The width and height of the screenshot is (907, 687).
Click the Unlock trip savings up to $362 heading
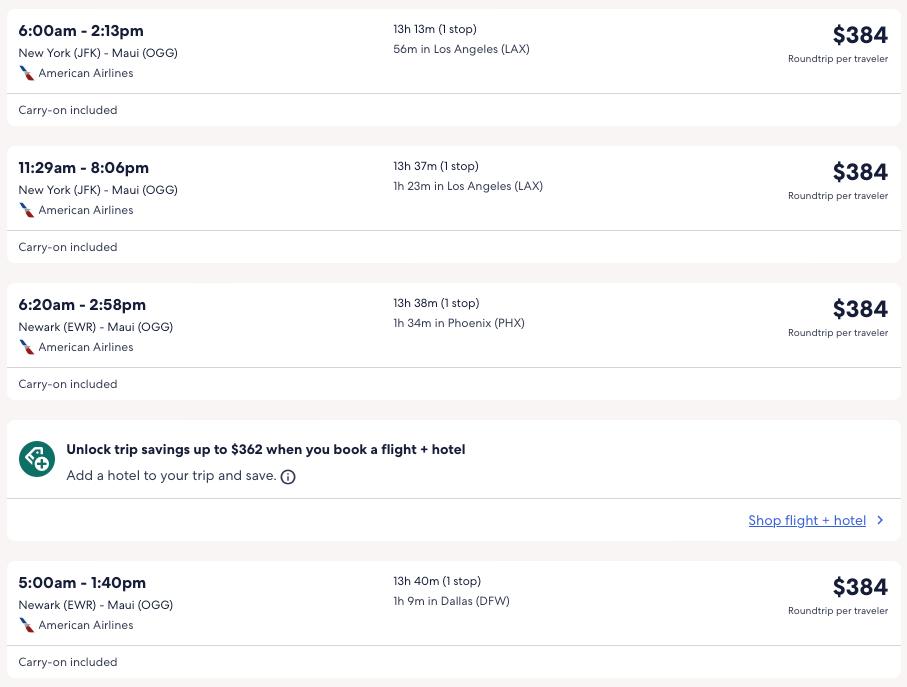tap(265, 450)
